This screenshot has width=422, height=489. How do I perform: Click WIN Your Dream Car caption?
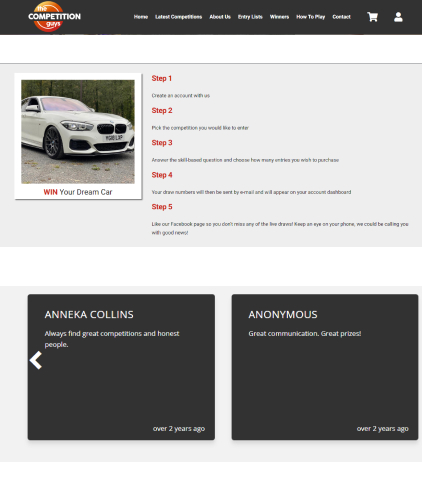click(78, 192)
